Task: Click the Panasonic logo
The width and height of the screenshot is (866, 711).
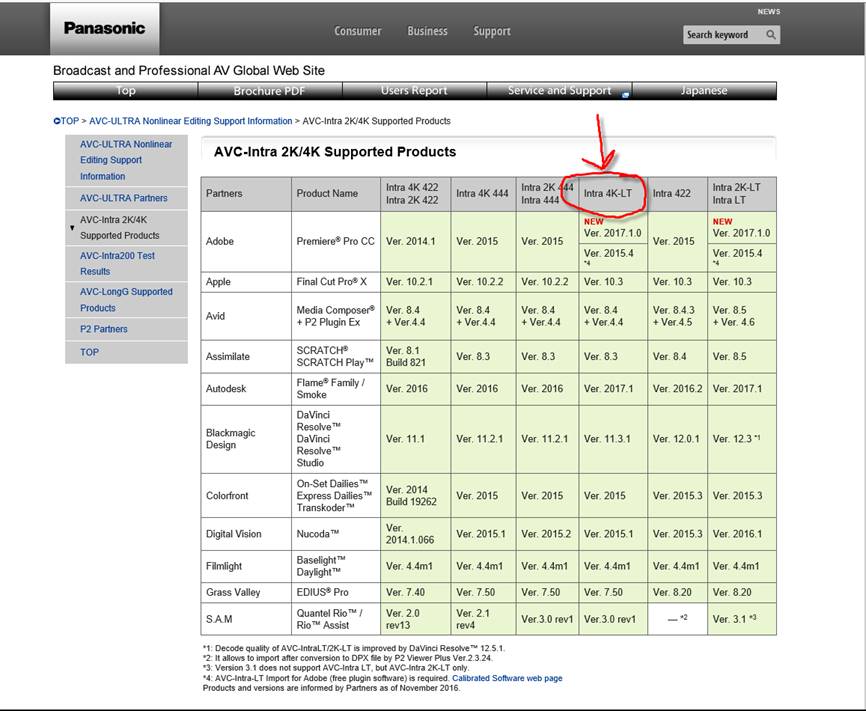Action: click(x=104, y=28)
